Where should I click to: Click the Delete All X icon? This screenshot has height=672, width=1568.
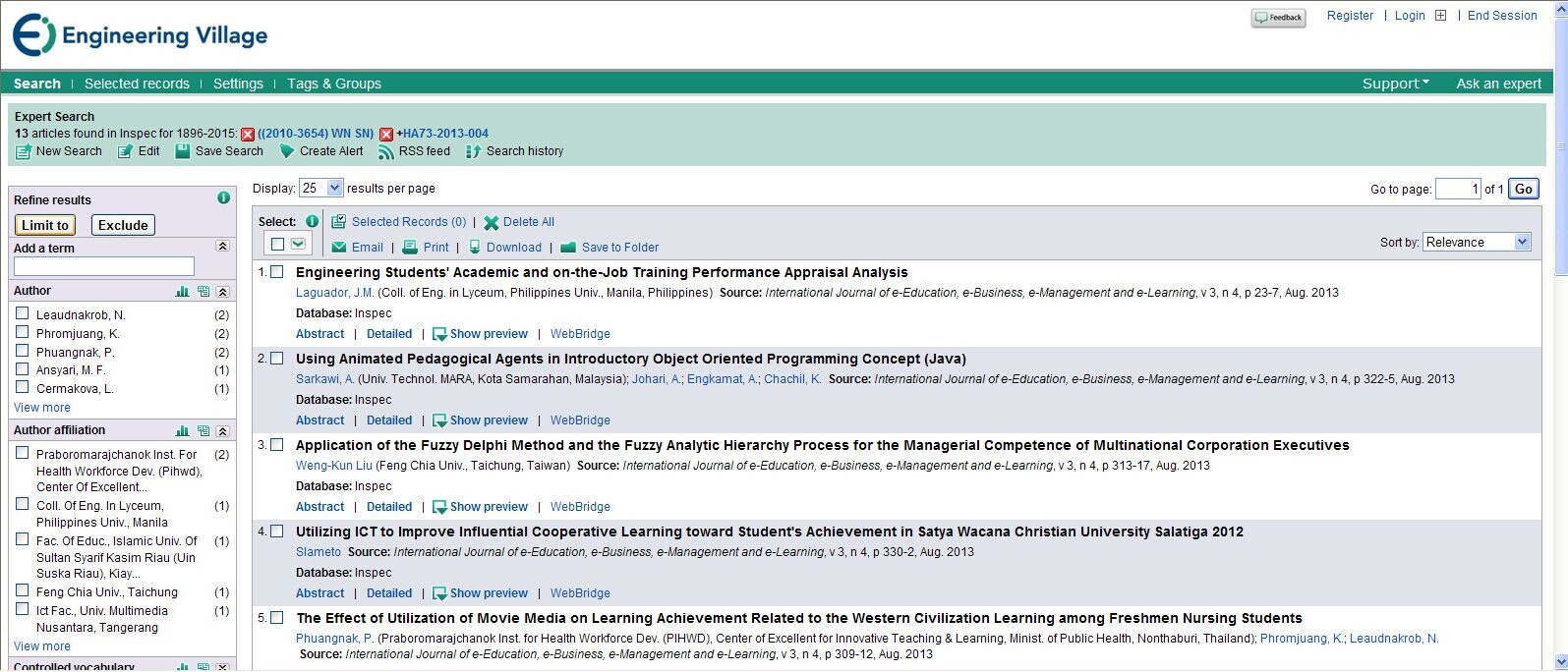(492, 222)
